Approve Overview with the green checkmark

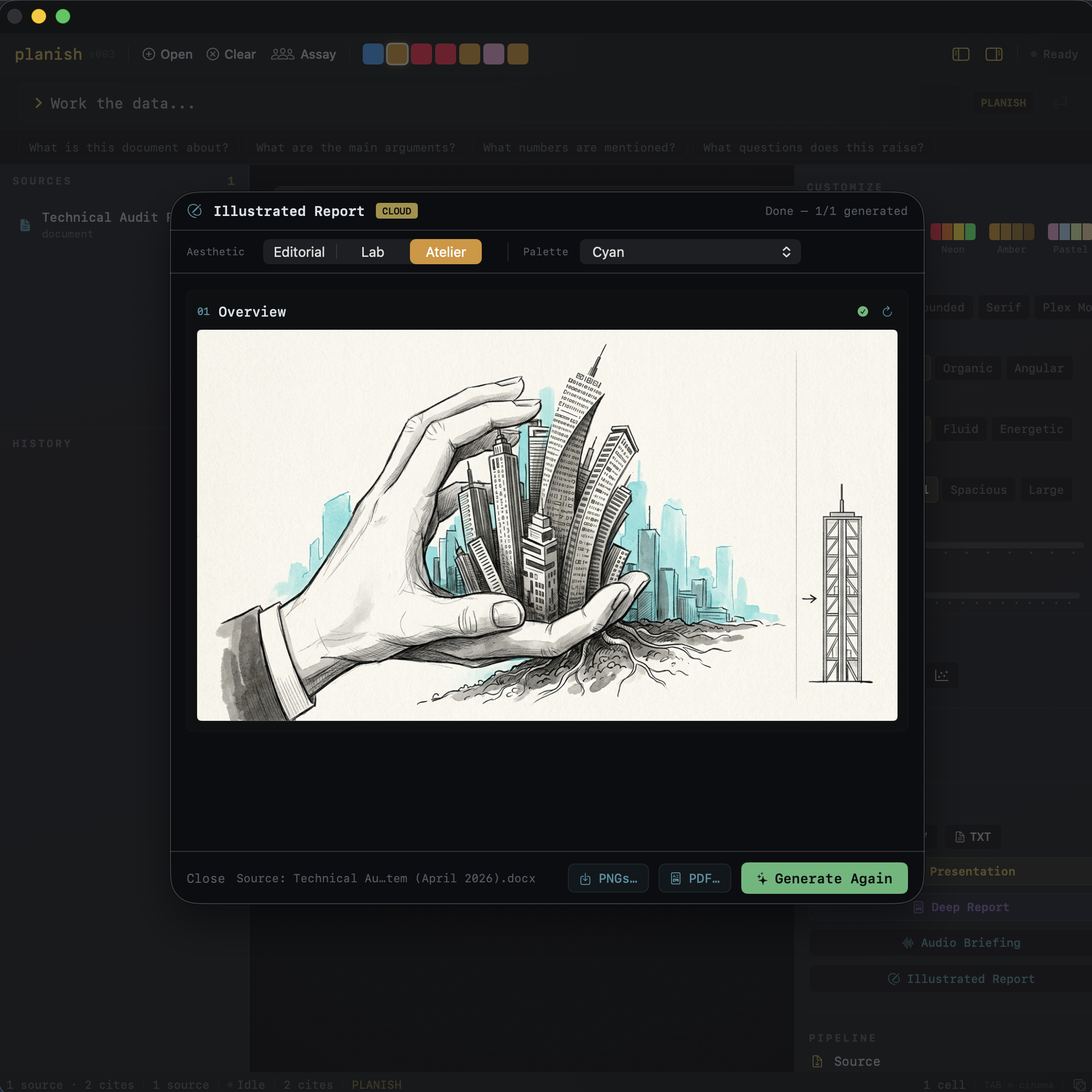click(862, 311)
